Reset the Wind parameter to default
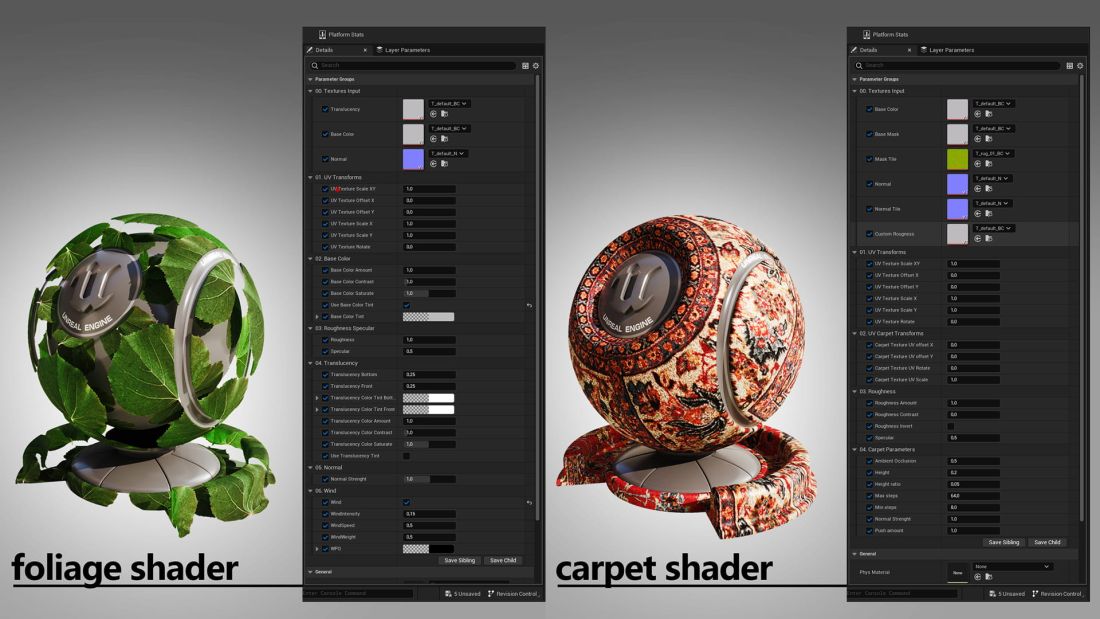The height and width of the screenshot is (619, 1100). [x=529, y=502]
